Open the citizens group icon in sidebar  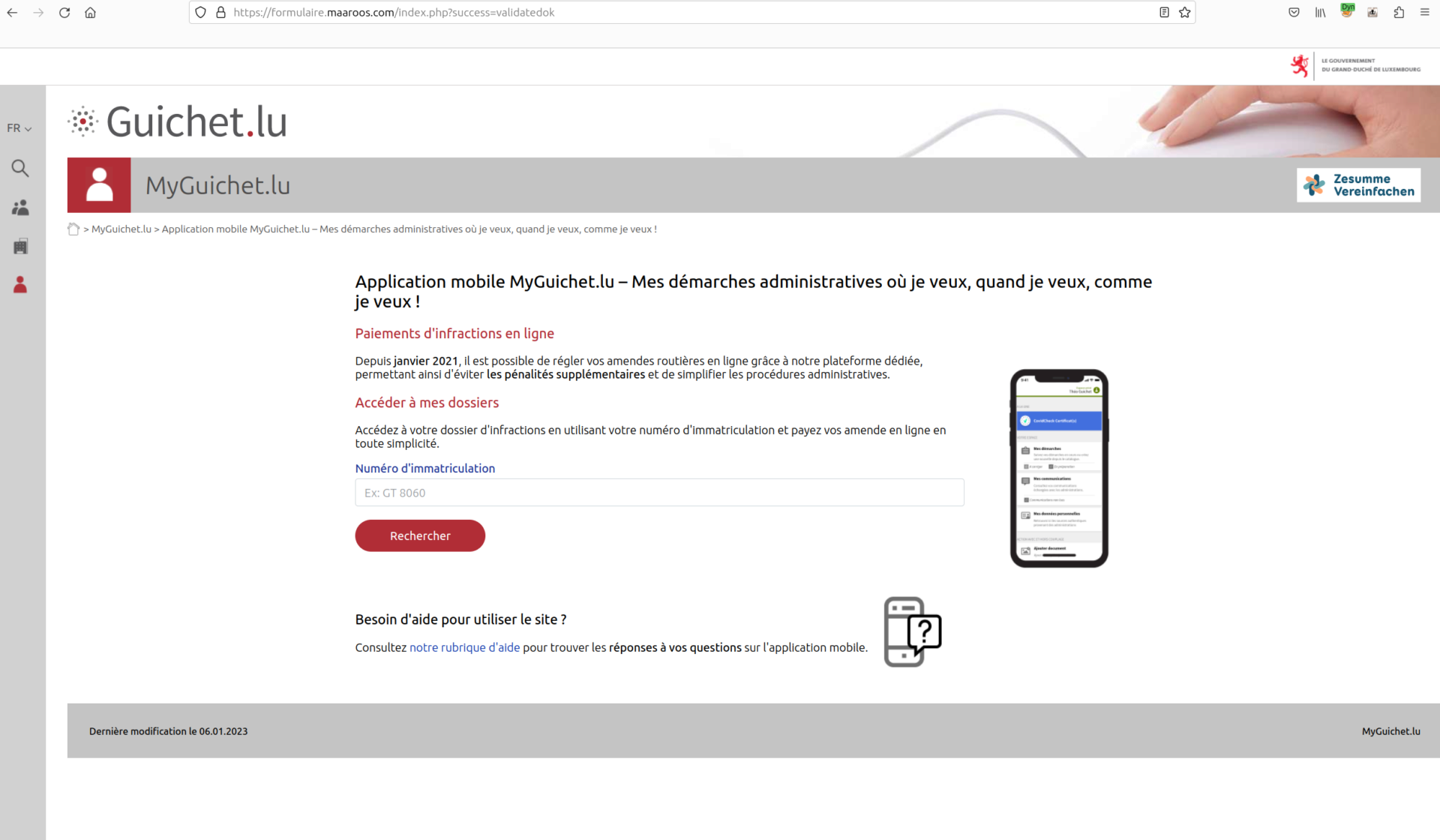click(x=20, y=208)
